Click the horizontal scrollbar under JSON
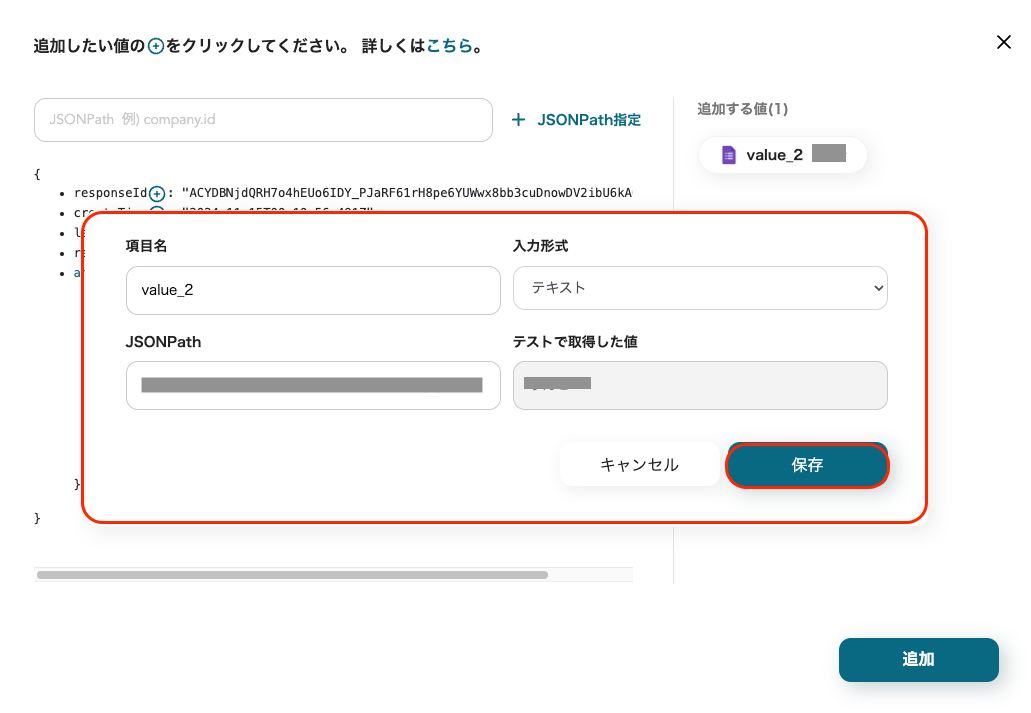The image size is (1031, 713). [x=292, y=575]
